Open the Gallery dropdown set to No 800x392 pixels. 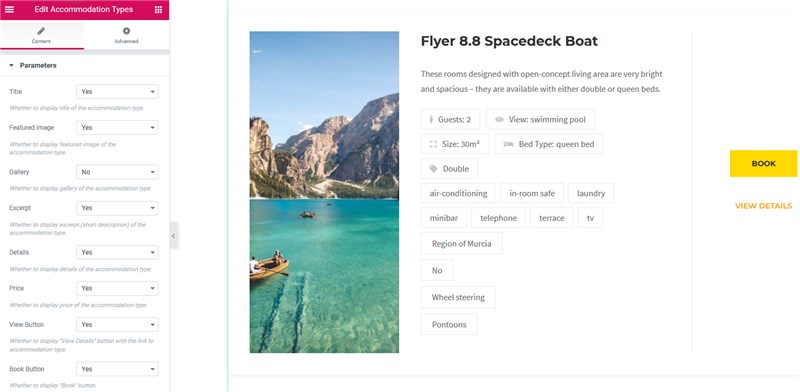click(x=117, y=172)
